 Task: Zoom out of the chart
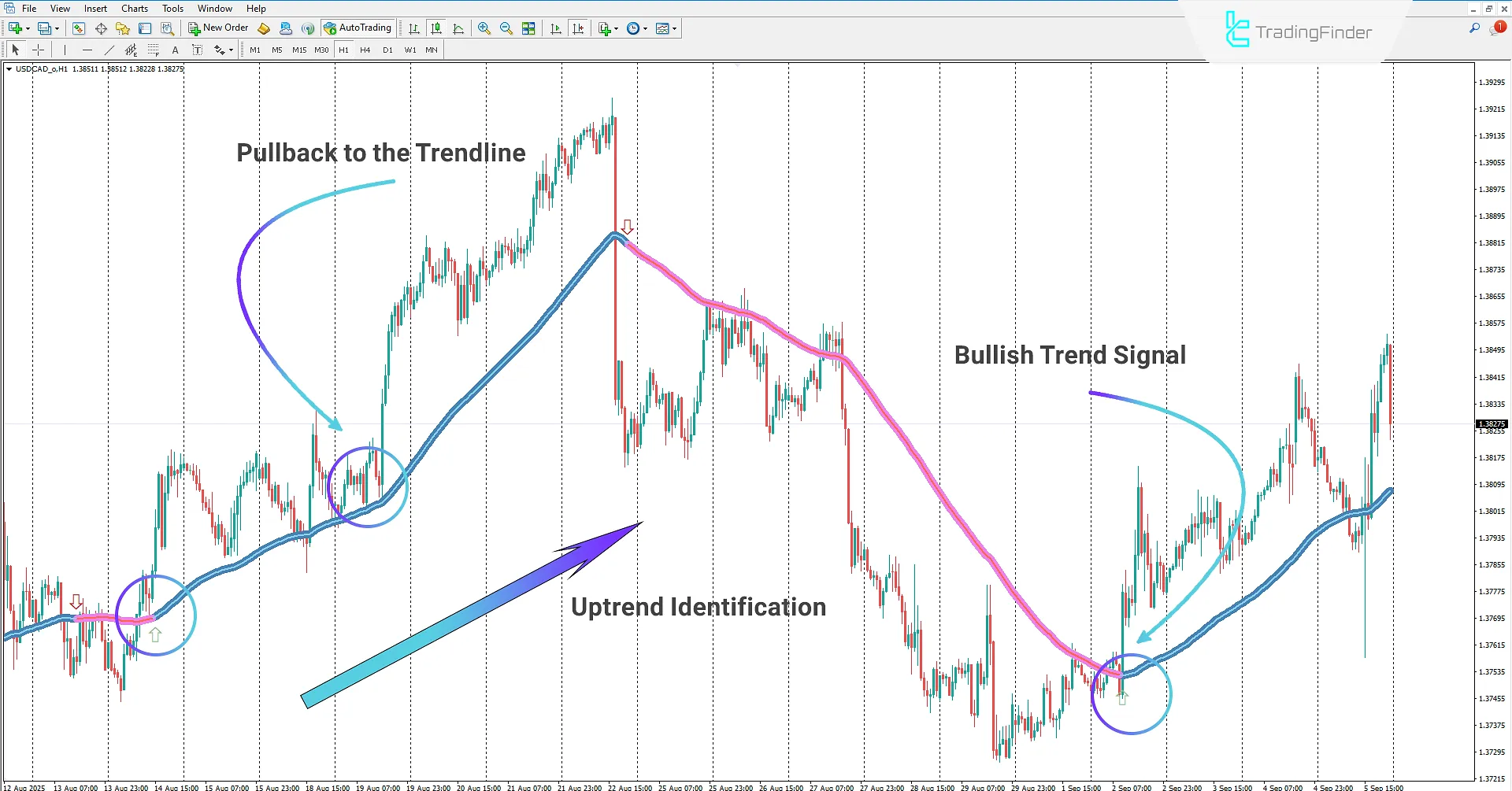coord(506,28)
